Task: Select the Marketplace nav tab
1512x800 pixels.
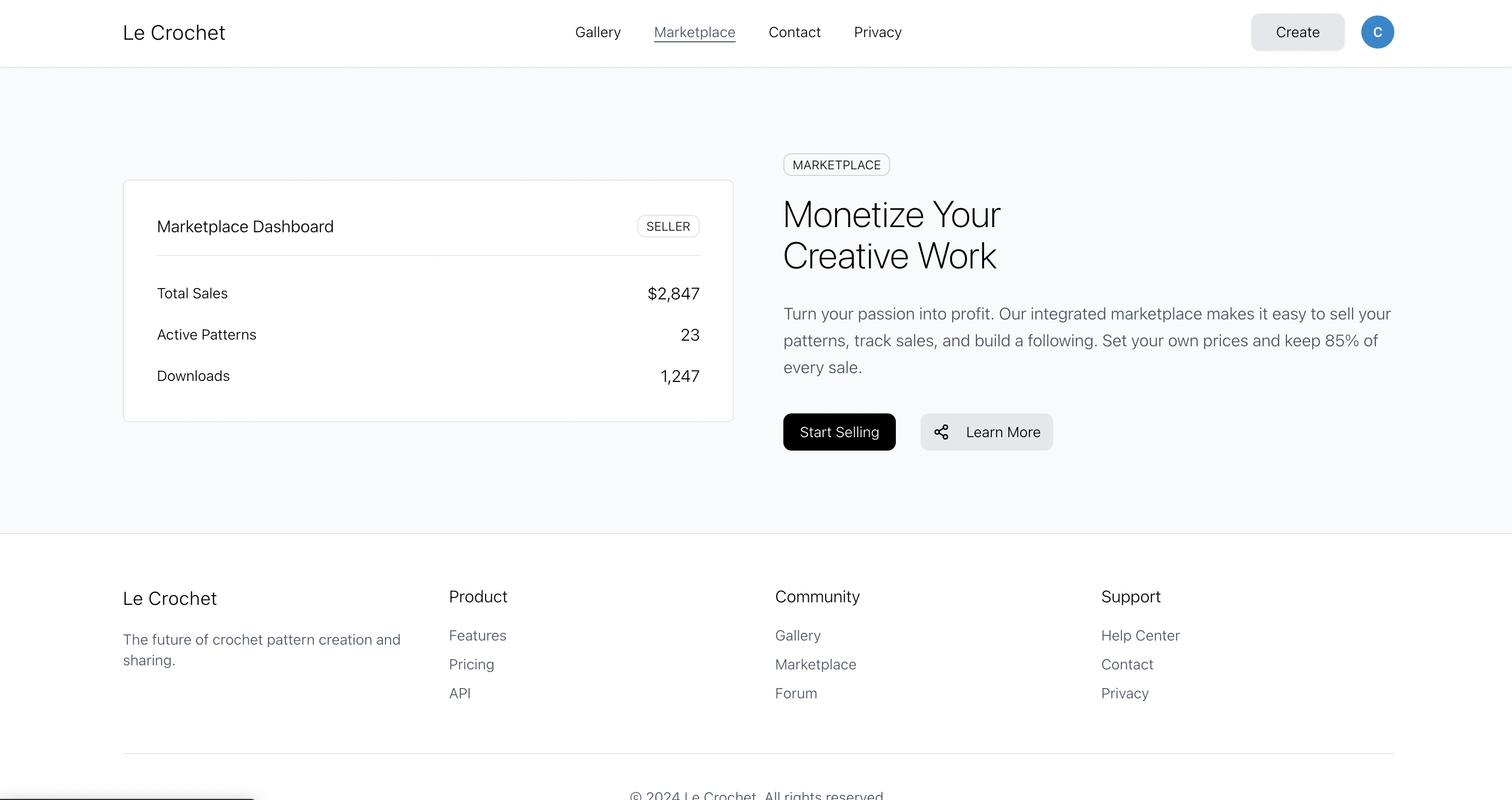Action: [x=695, y=33]
